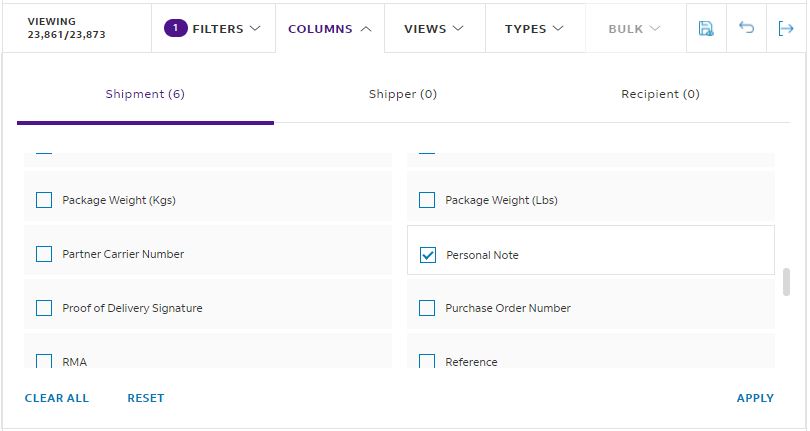Viewport: 810px width, 431px height.
Task: Open the Views dropdown
Action: [x=434, y=28]
